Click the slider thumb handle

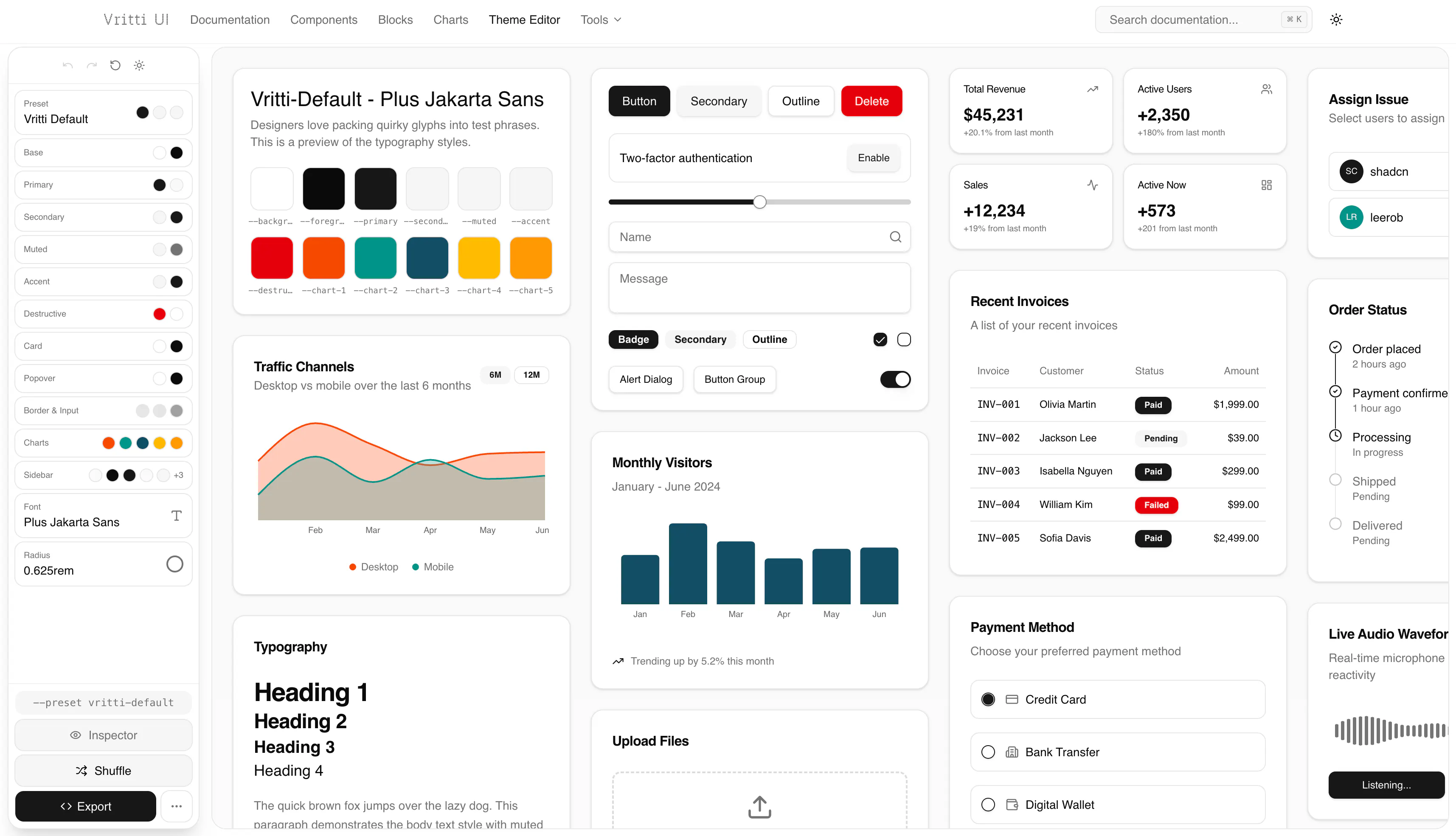(x=759, y=202)
